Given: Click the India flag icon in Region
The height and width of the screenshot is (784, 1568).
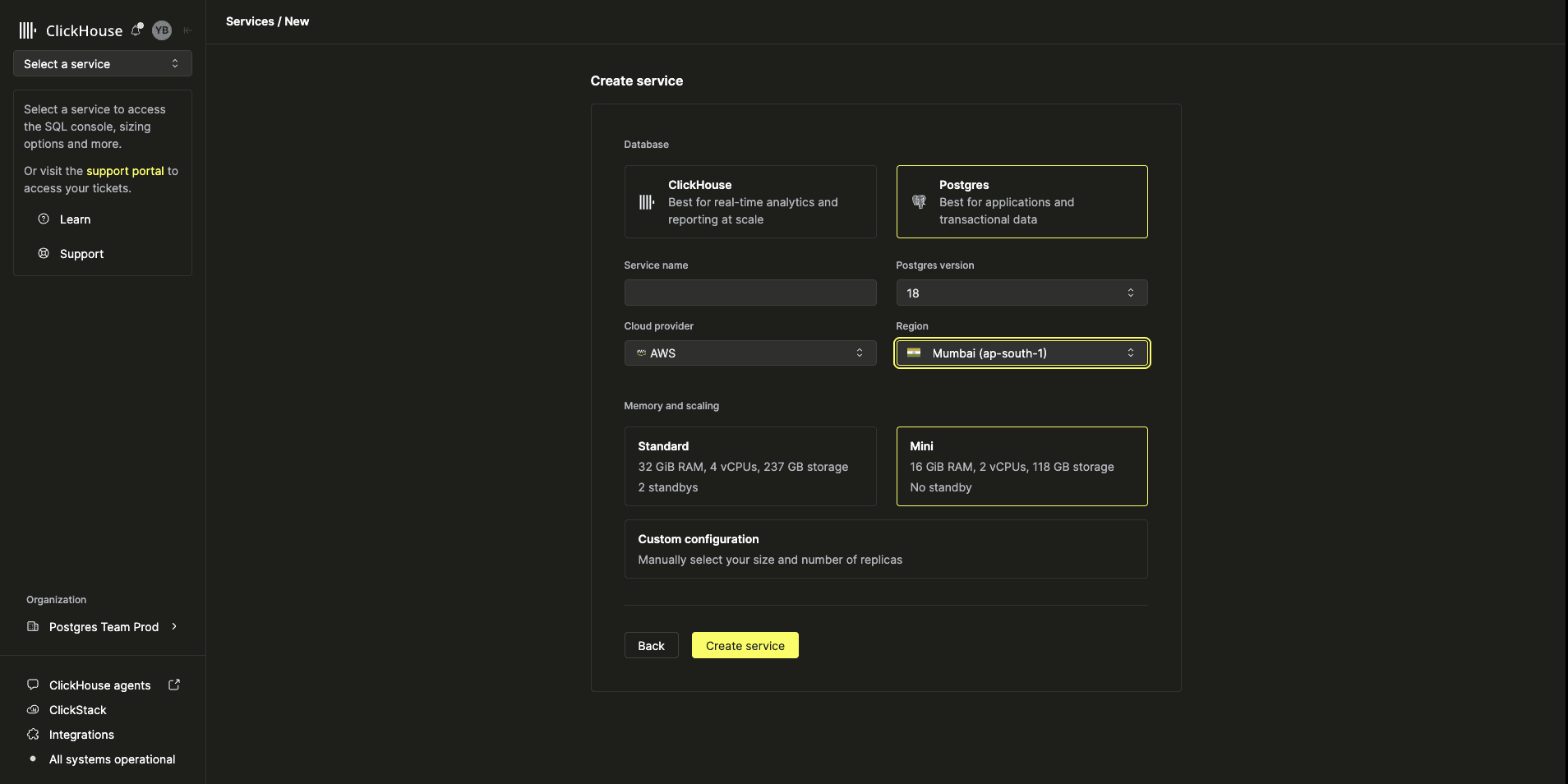Looking at the screenshot, I should pyautogui.click(x=914, y=353).
